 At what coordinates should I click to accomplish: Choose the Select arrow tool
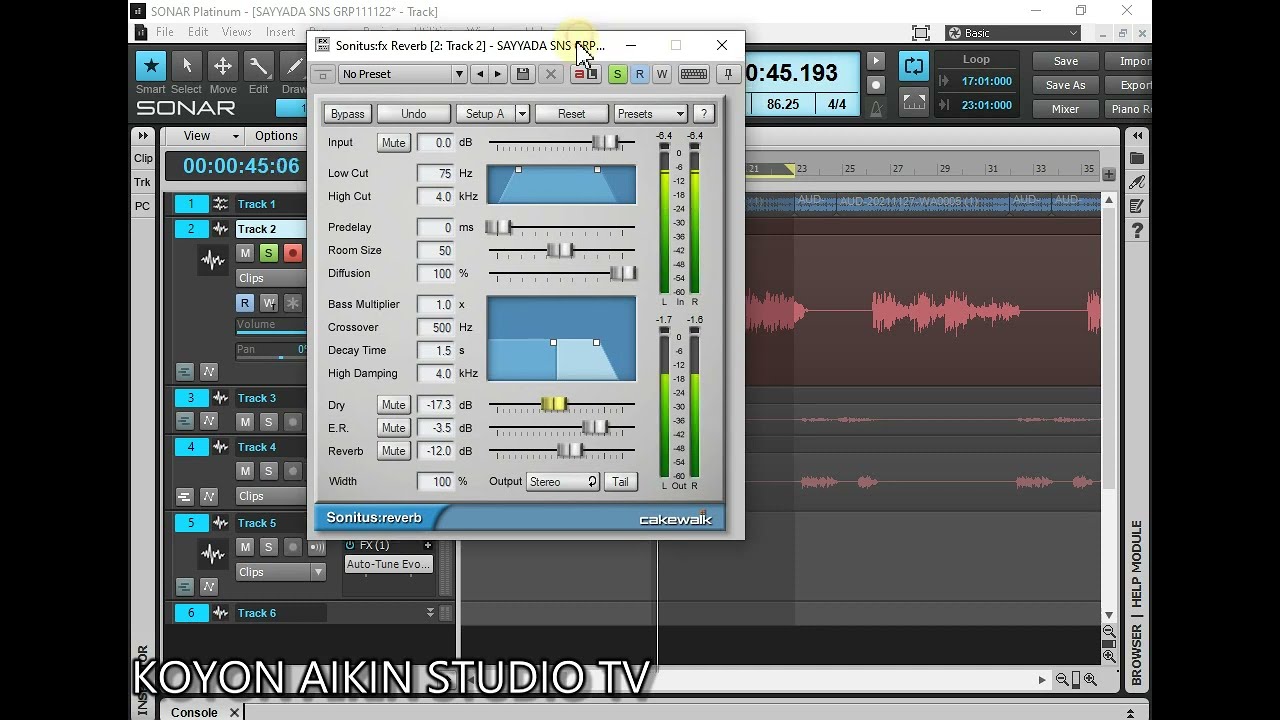[x=186, y=67]
